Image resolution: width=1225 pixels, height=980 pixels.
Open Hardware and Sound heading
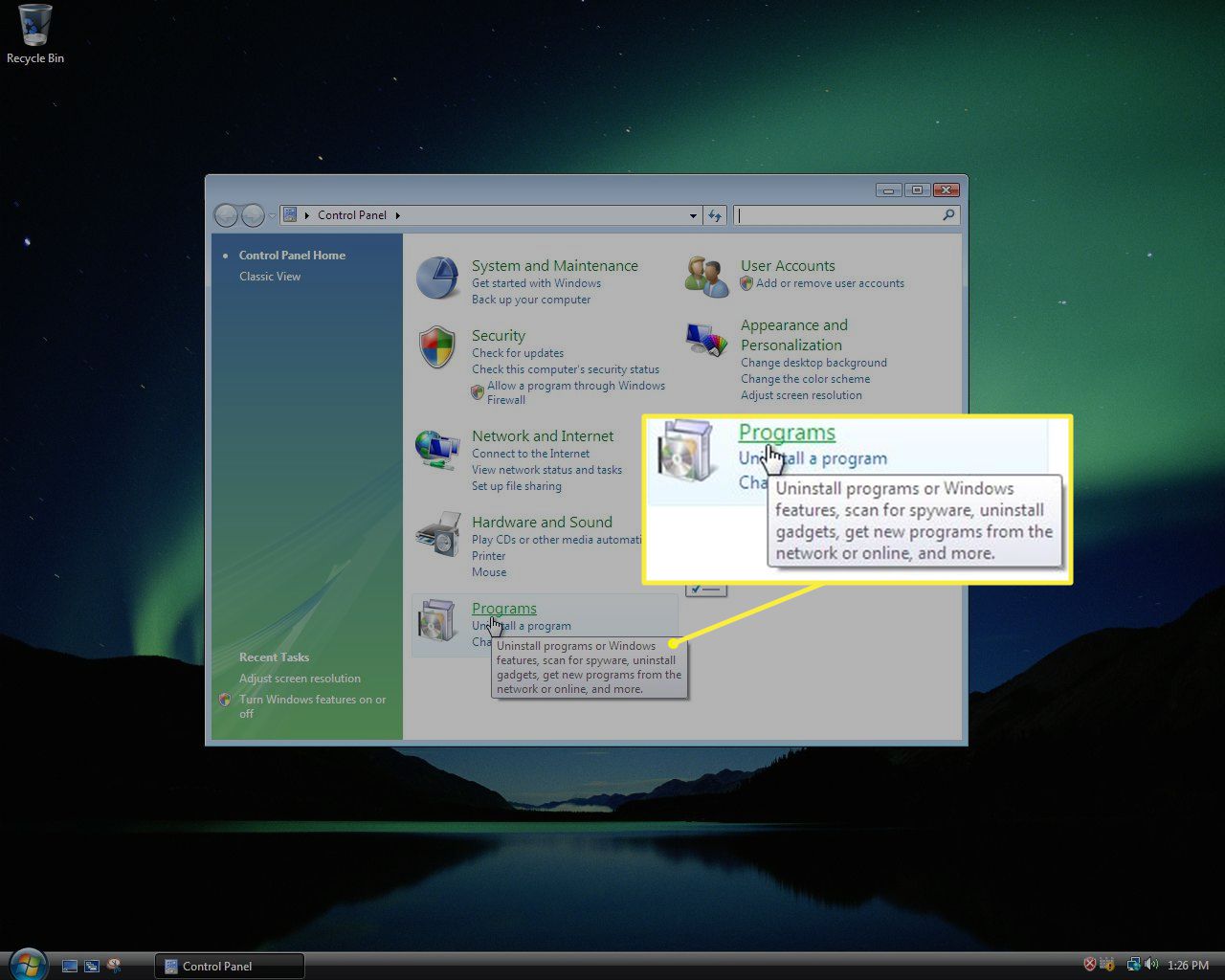point(542,523)
